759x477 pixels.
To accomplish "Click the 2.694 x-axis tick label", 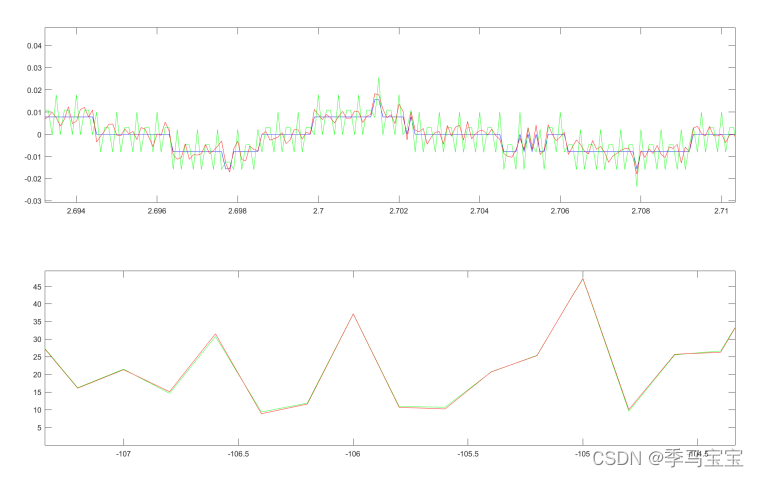I will (x=76, y=211).
